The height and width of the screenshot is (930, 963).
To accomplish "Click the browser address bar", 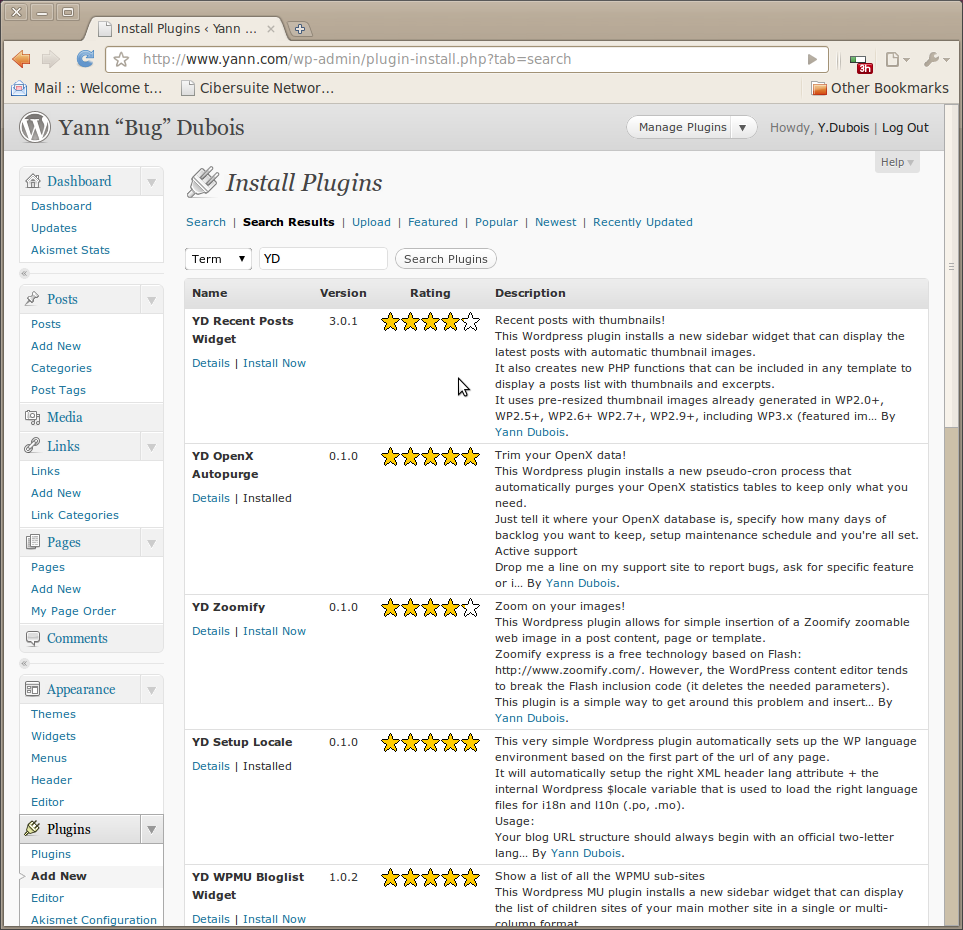I will 467,60.
